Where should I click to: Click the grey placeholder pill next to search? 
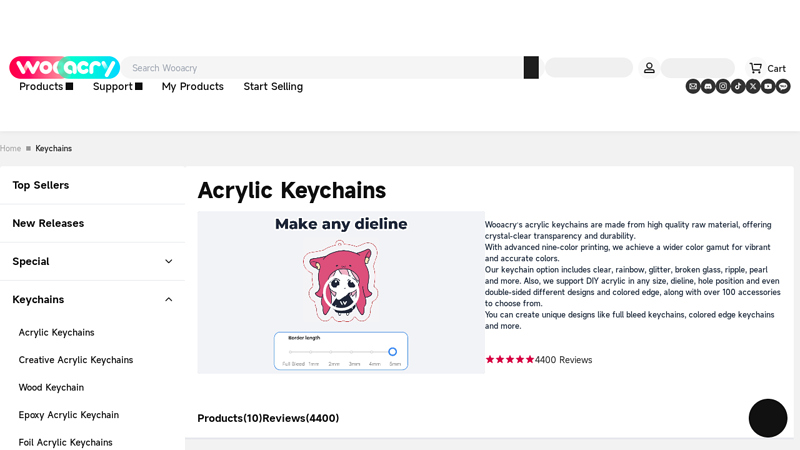tap(589, 67)
